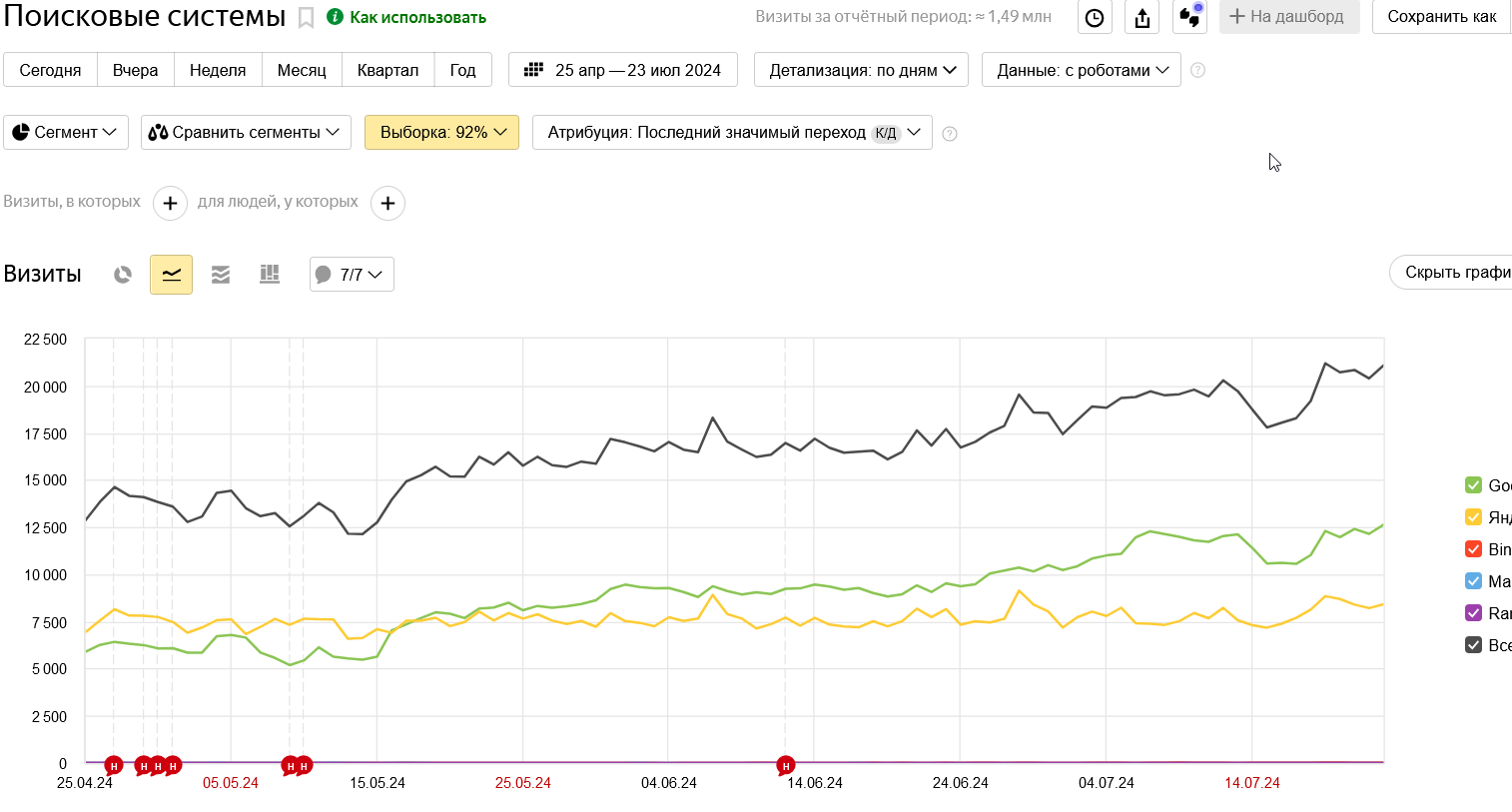Uncheck the green Google legend checkbox
This screenshot has width=1512, height=812.
click(1473, 485)
